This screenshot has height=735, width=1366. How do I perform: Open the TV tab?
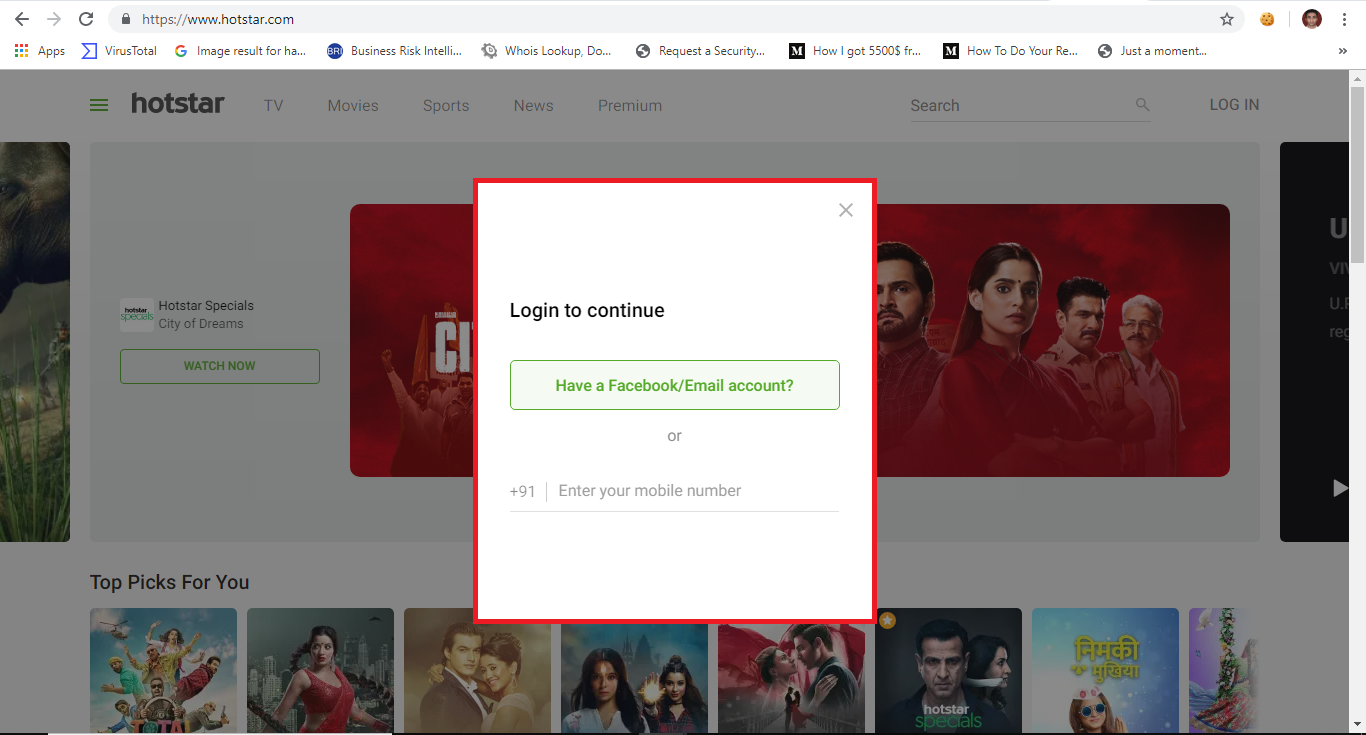[274, 105]
